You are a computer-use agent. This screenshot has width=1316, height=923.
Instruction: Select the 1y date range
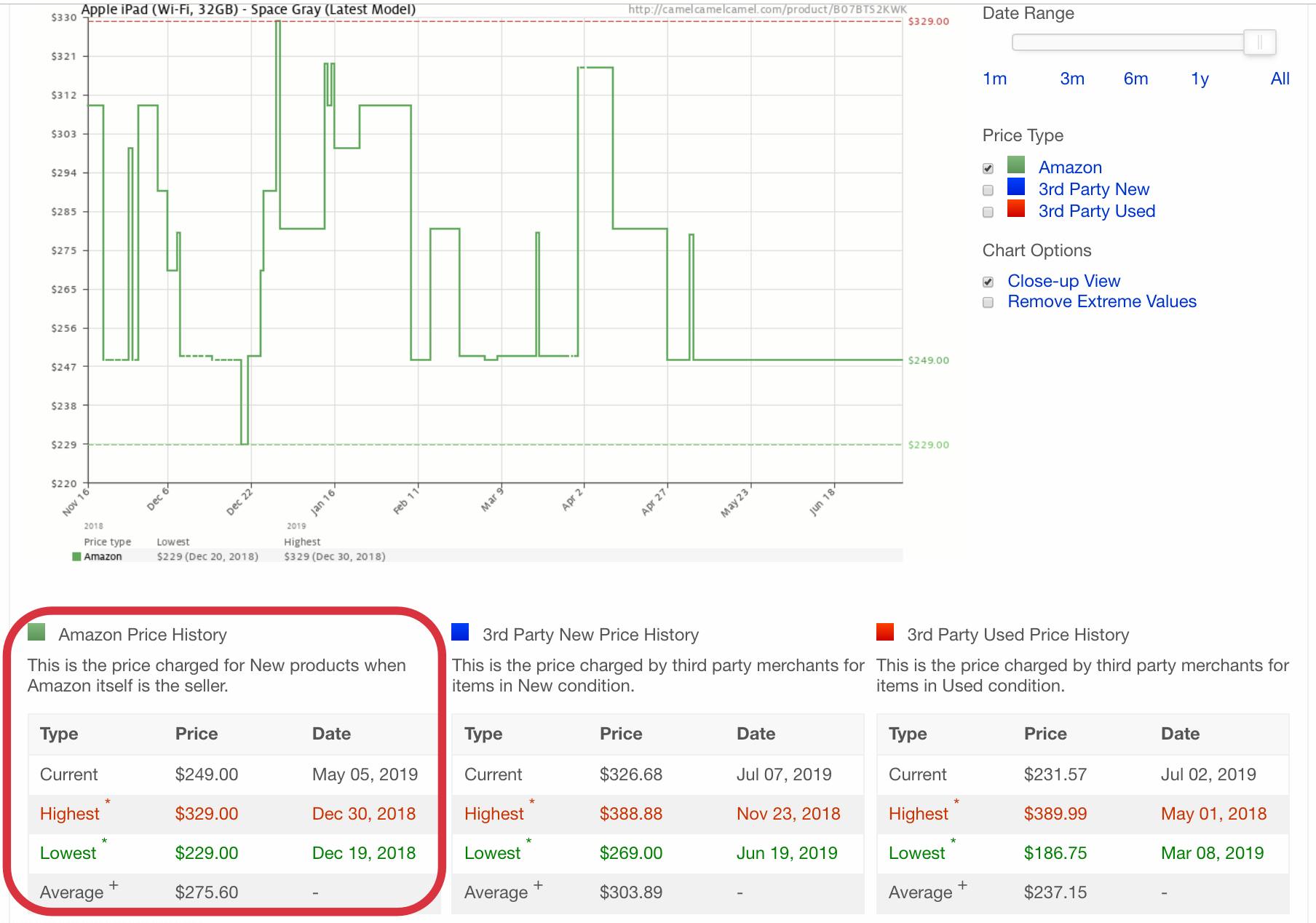(x=1200, y=79)
